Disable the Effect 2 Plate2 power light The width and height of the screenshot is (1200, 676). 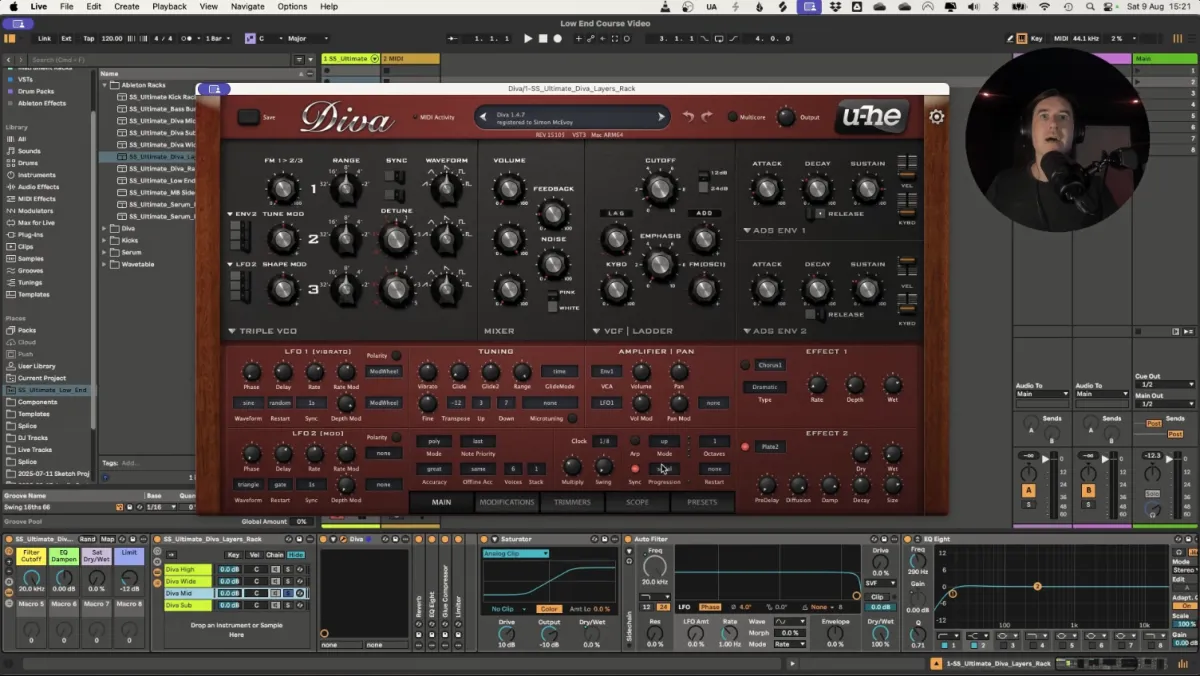pyautogui.click(x=745, y=447)
